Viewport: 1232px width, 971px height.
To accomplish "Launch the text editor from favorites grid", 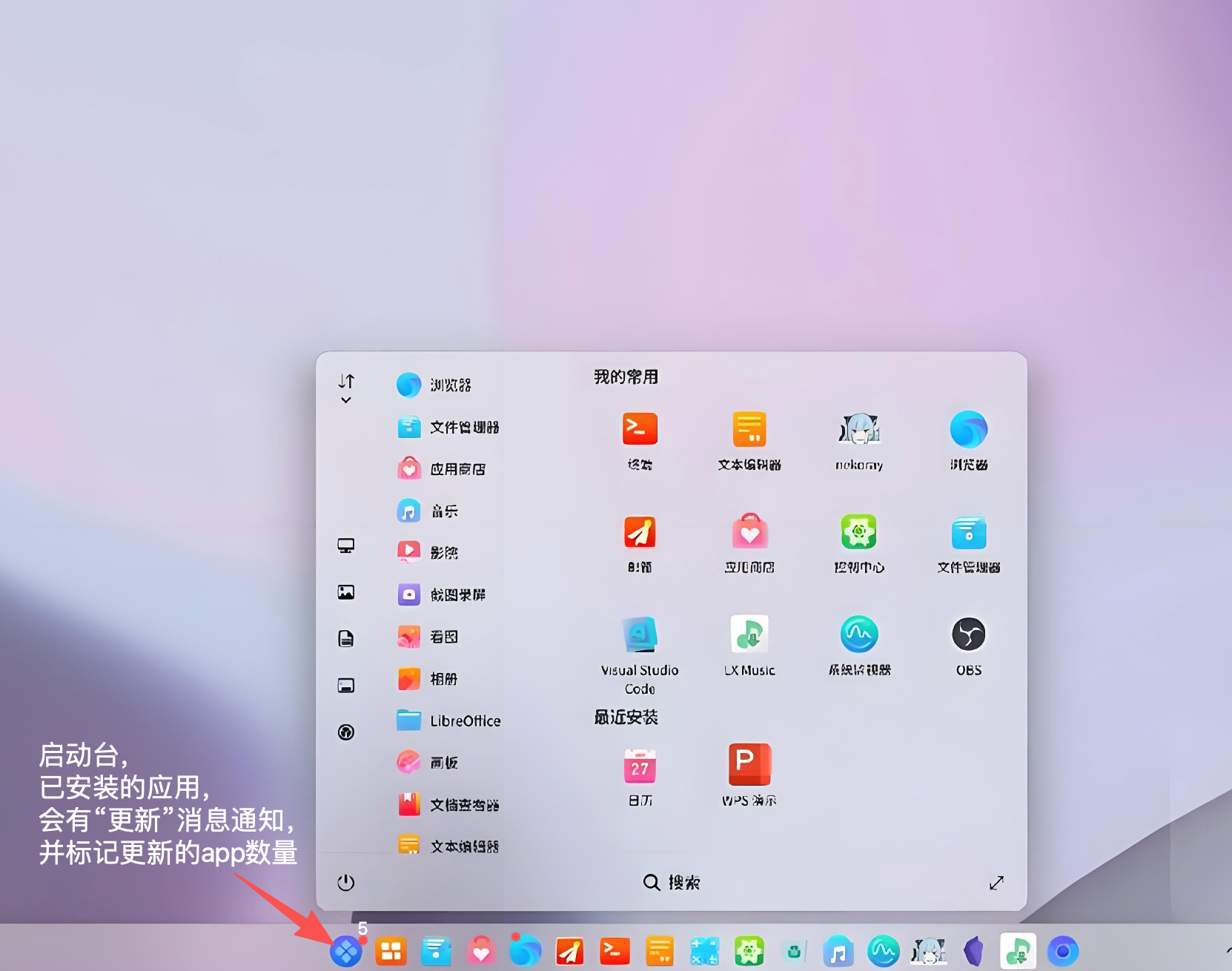I will (749, 429).
